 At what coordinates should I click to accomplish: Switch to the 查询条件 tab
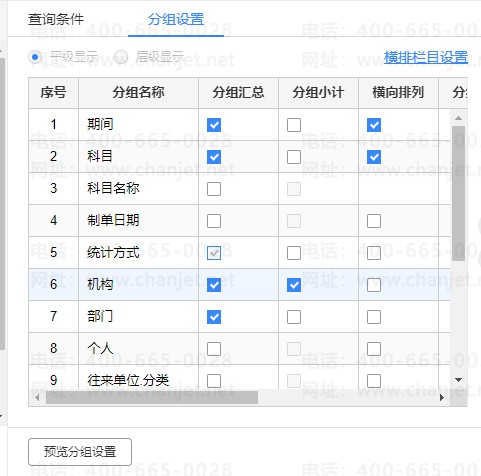(x=56, y=19)
